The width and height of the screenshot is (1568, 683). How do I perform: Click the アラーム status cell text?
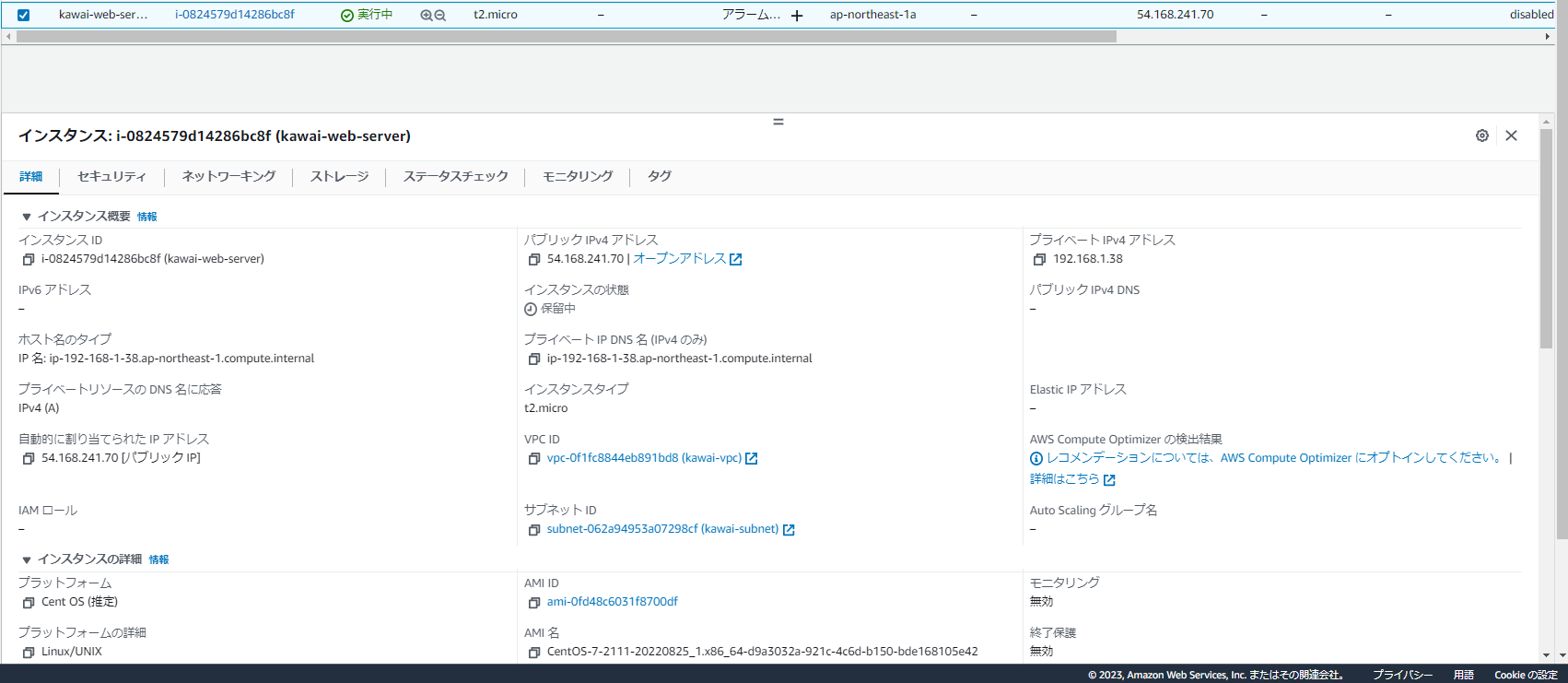coord(751,15)
